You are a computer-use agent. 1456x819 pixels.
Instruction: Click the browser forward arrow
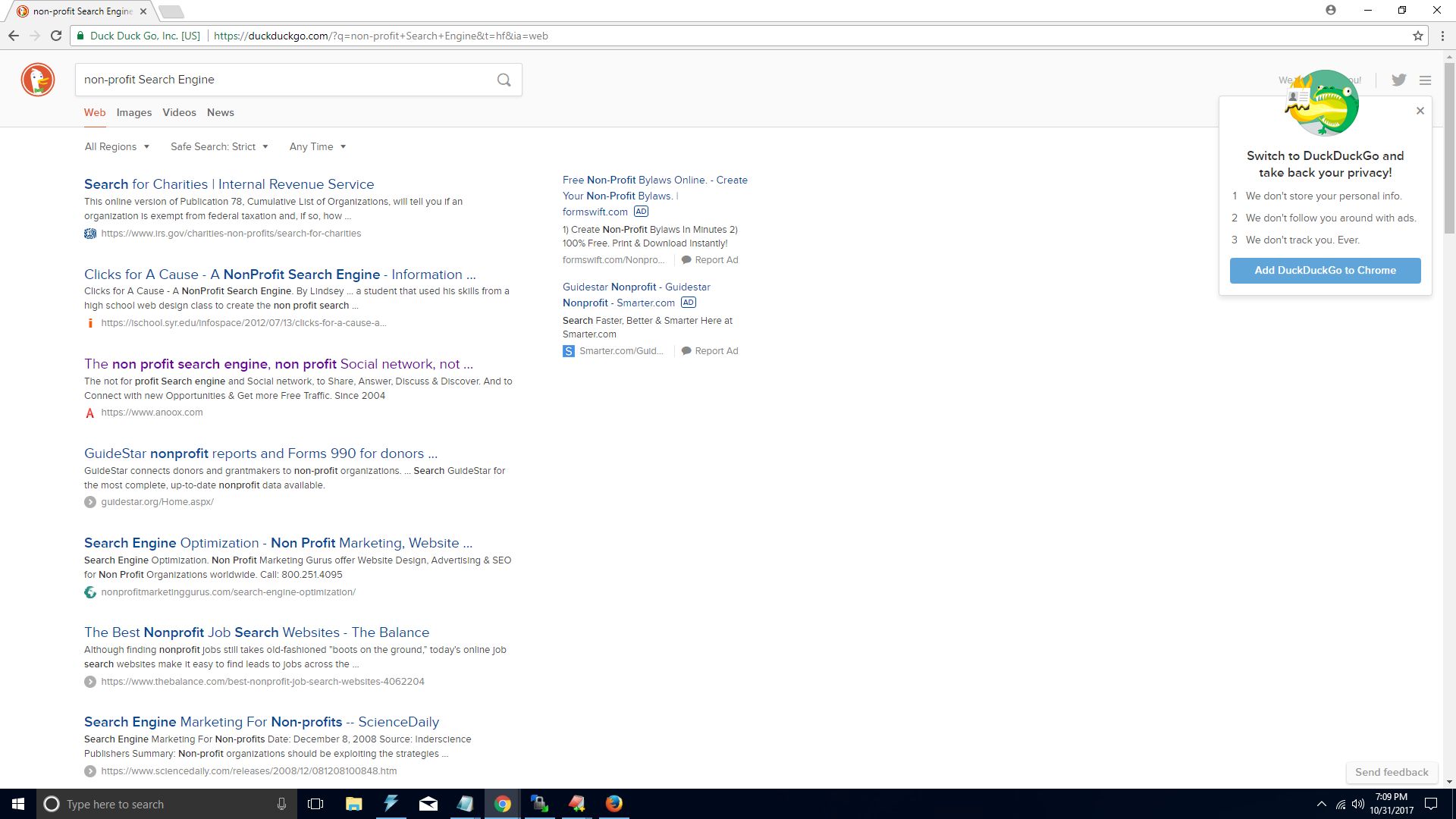click(35, 36)
